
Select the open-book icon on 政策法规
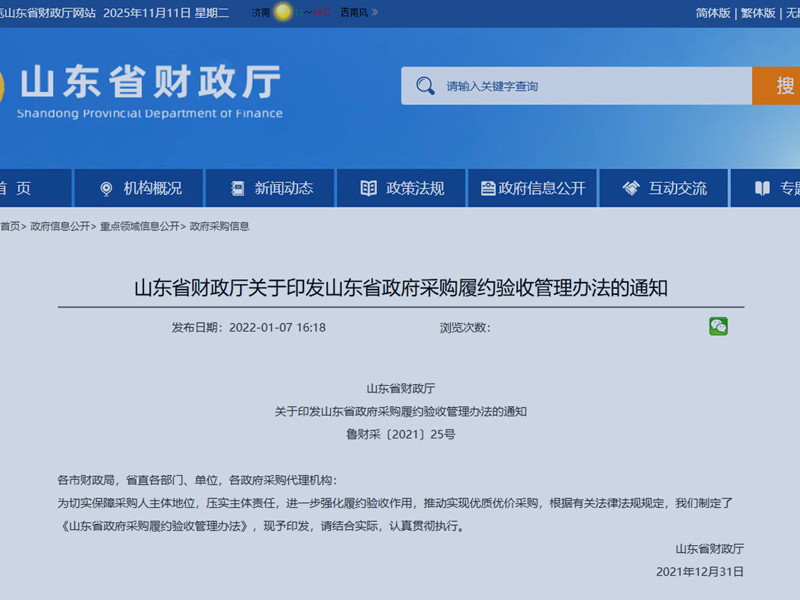click(x=366, y=187)
